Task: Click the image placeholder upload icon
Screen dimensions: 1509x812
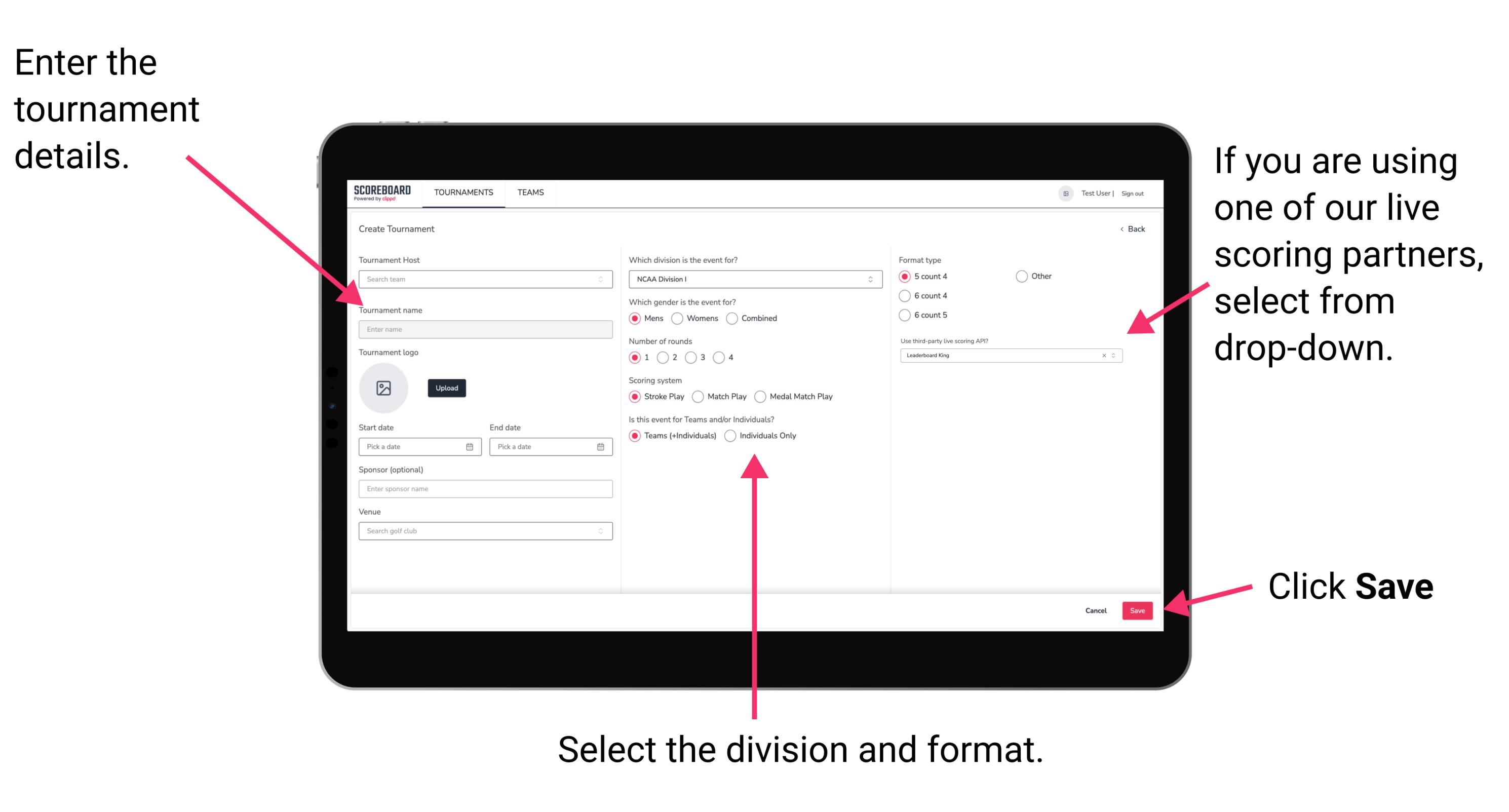Action: pyautogui.click(x=384, y=388)
